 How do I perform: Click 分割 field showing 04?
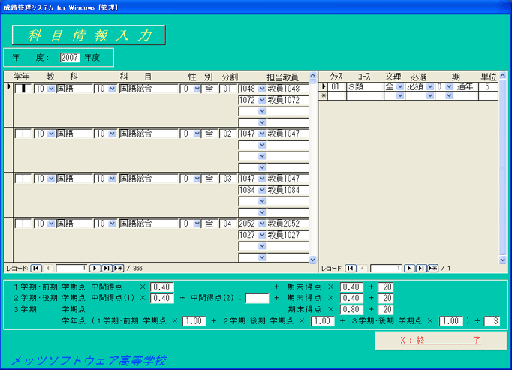(227, 224)
